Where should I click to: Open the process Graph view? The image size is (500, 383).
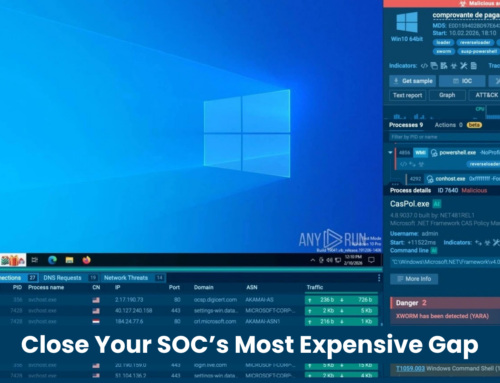coord(447,95)
